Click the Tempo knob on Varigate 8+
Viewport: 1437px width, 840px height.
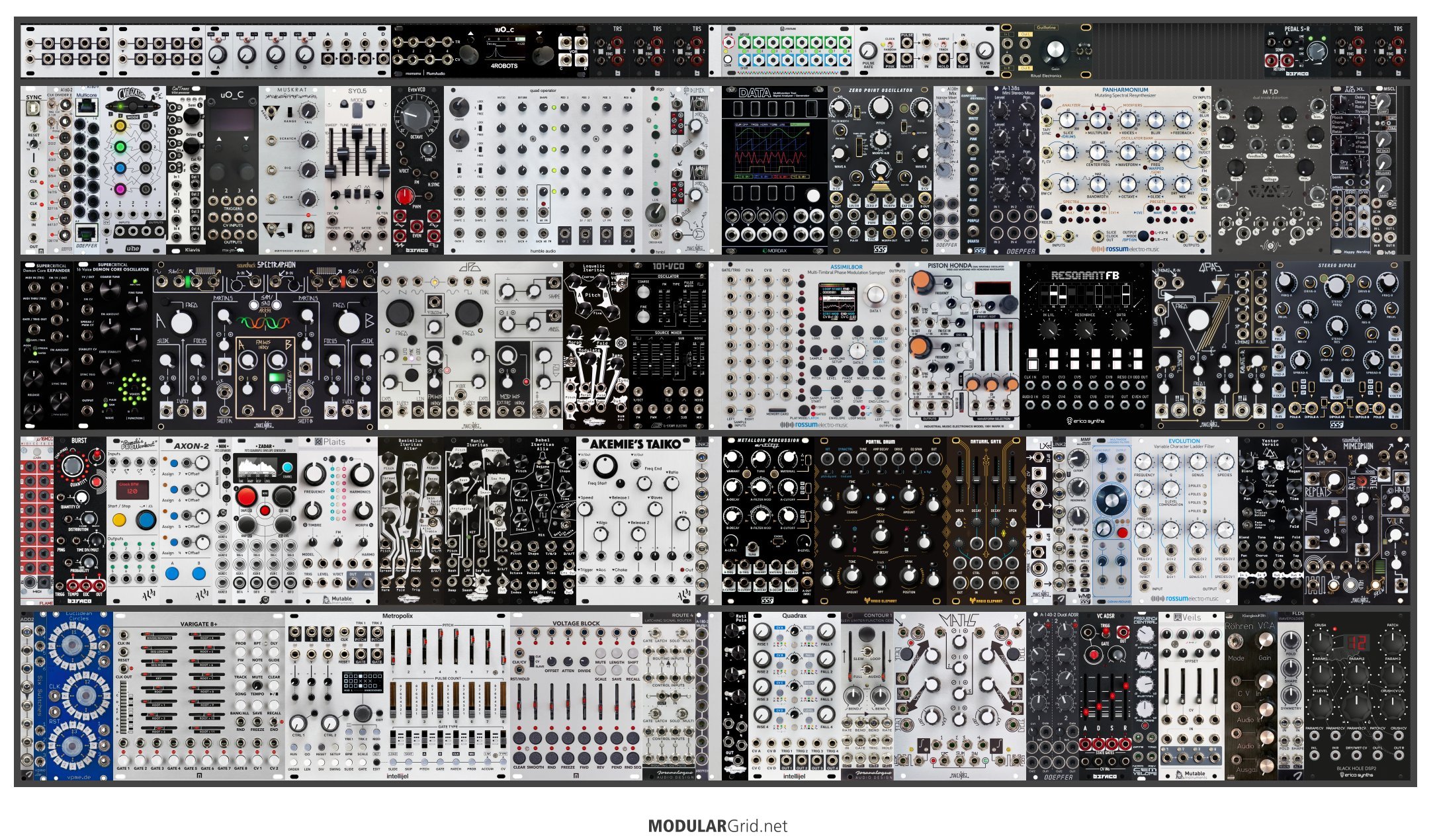pos(257,685)
